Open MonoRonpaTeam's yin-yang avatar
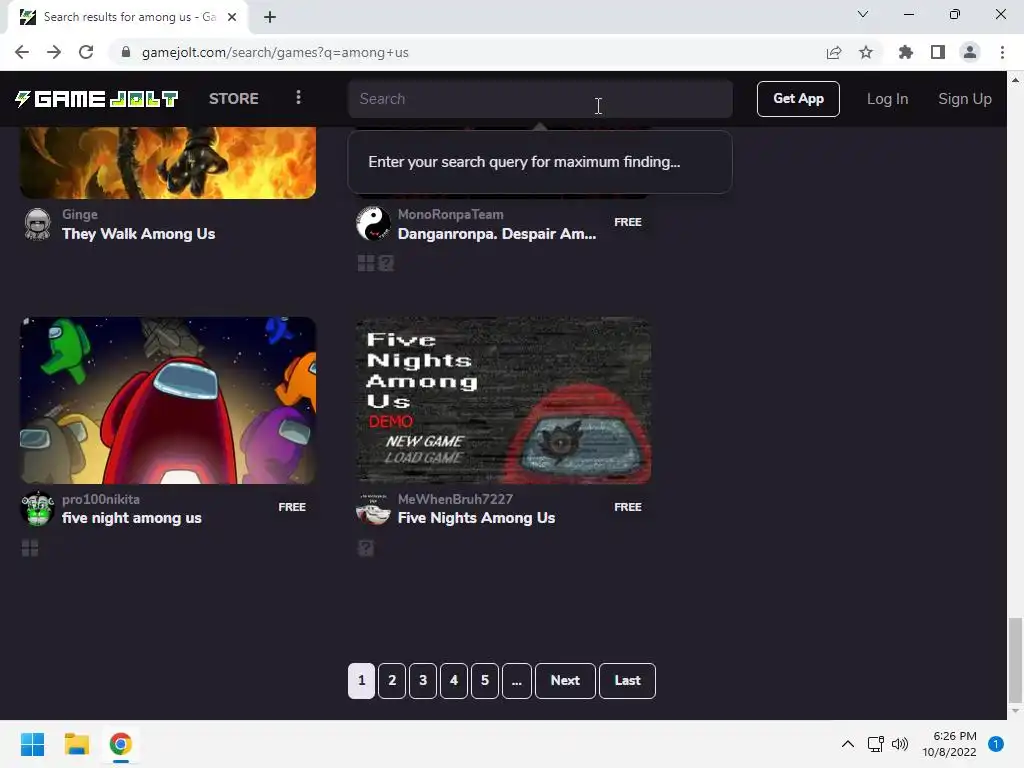 coord(374,223)
